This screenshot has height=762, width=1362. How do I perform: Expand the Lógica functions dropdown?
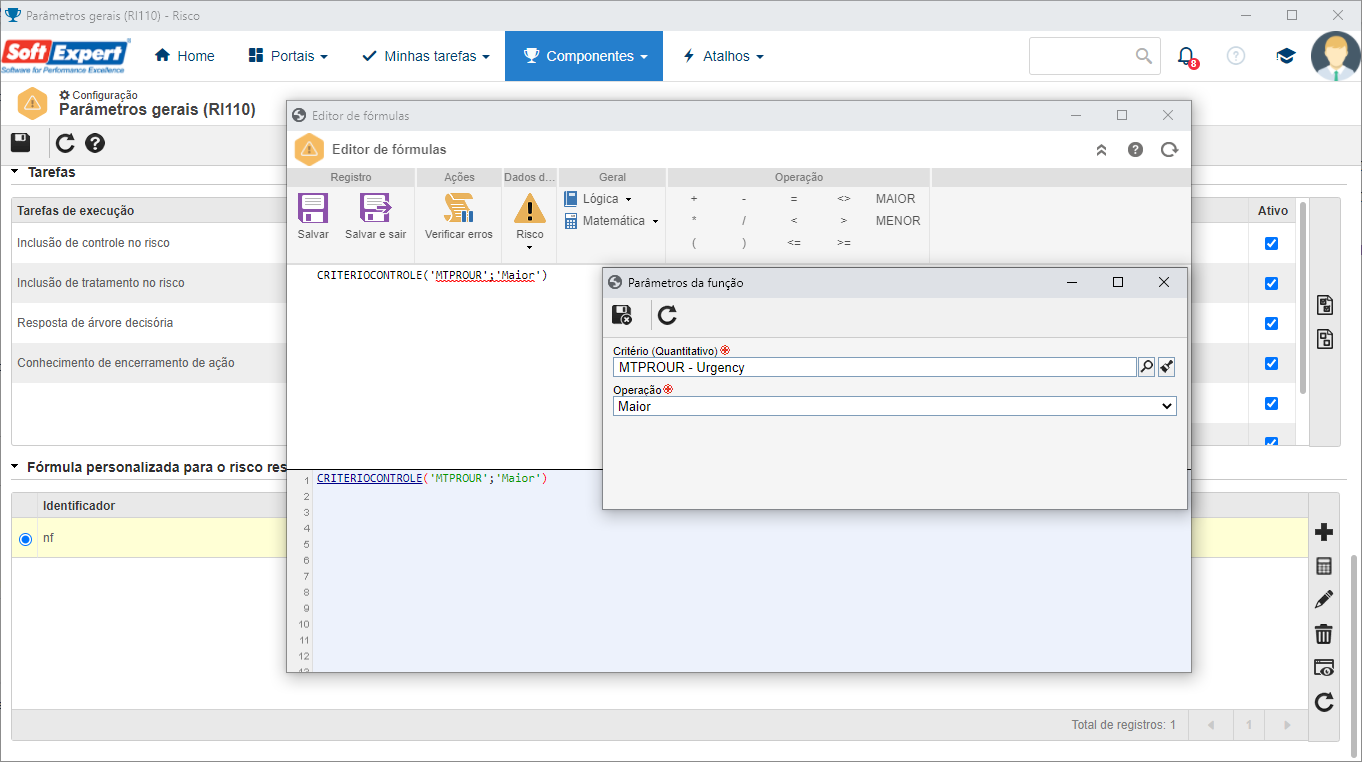(x=598, y=199)
